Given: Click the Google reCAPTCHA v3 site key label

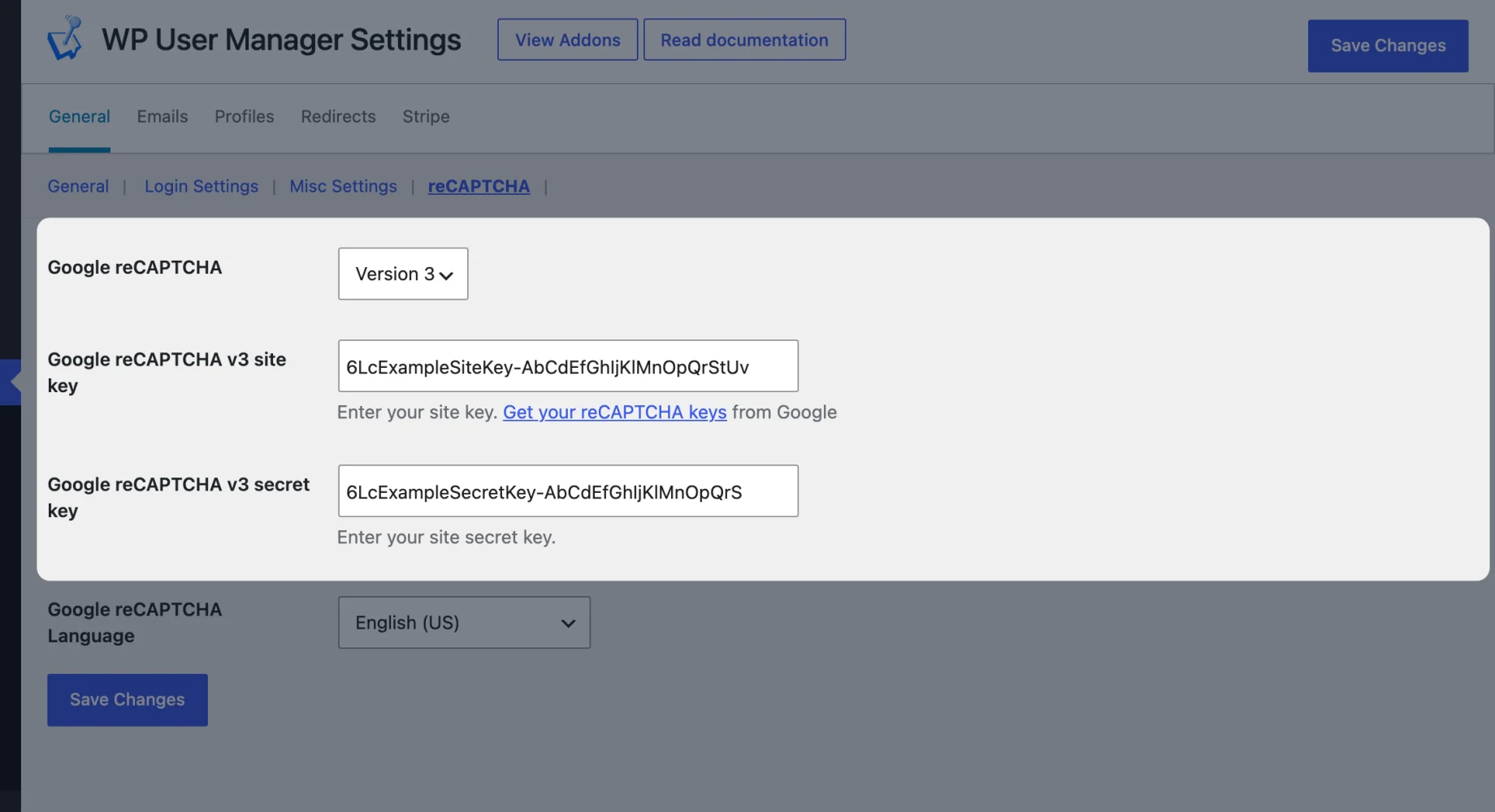Looking at the screenshot, I should 167,372.
